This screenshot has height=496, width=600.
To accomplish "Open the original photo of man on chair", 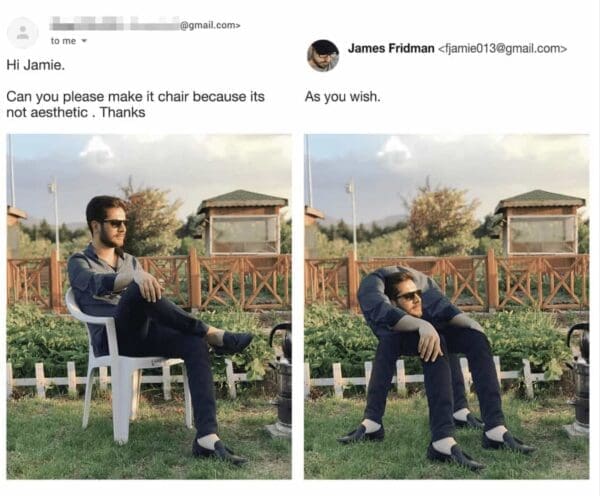I will coord(149,307).
